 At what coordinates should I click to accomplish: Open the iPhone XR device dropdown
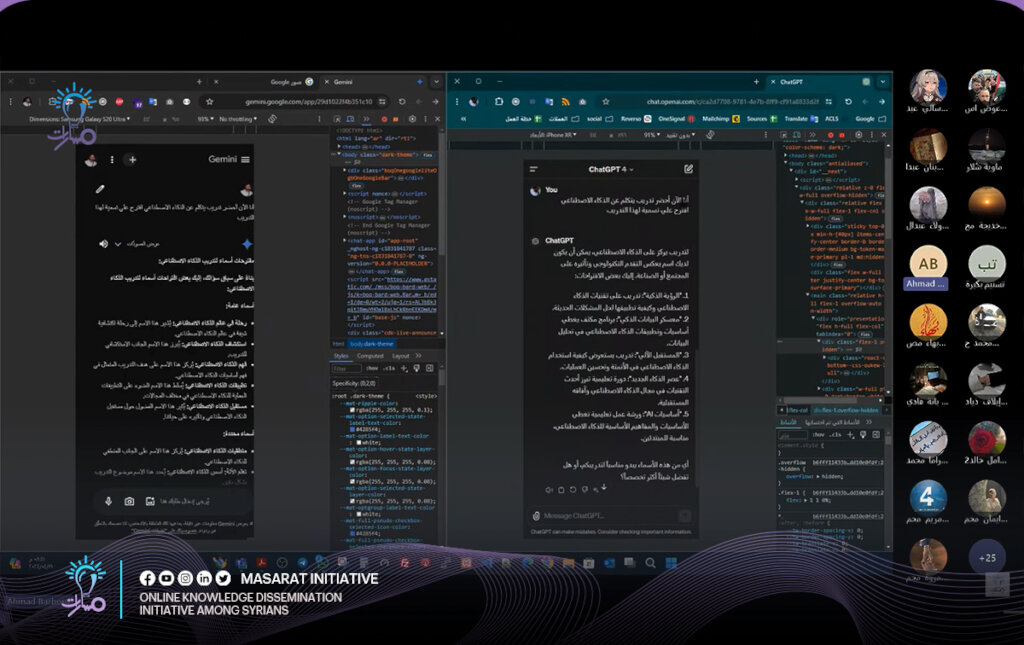coord(553,135)
